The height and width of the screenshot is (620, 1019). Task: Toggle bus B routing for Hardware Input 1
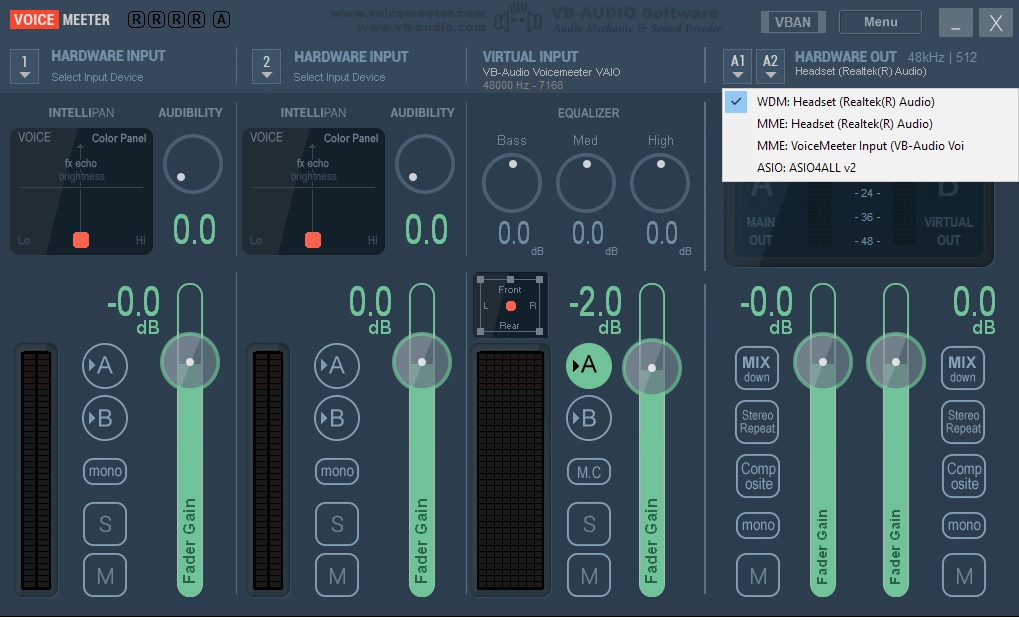pos(105,418)
